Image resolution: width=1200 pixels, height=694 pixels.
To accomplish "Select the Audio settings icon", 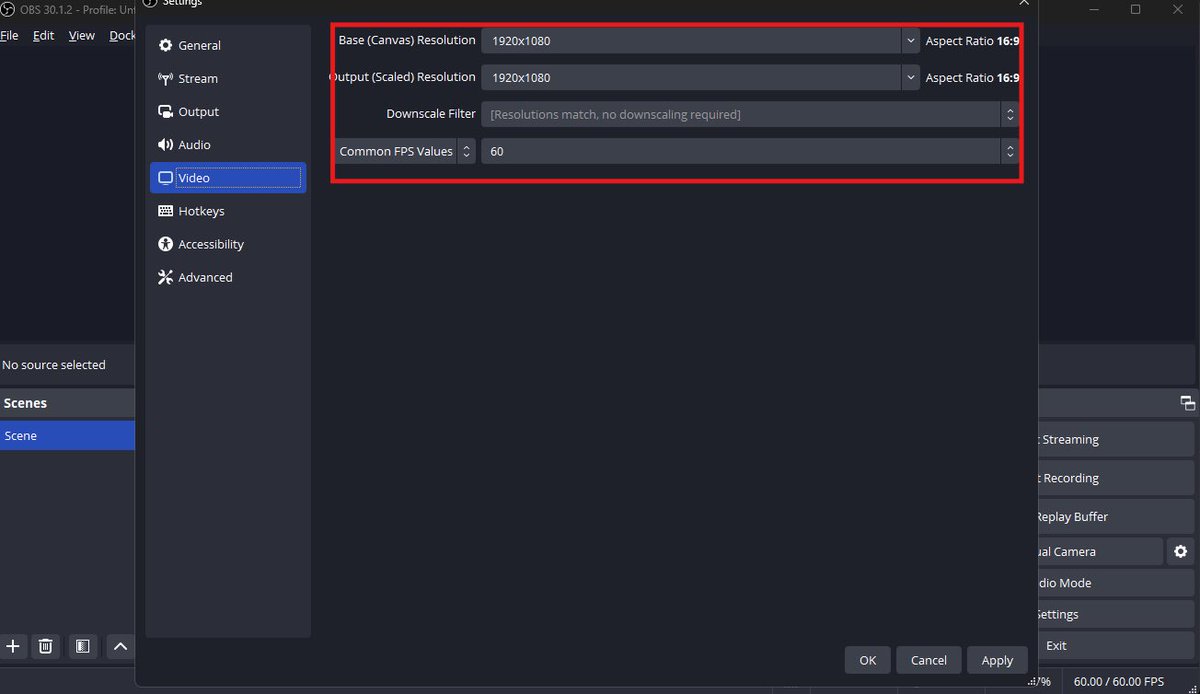I will point(163,144).
